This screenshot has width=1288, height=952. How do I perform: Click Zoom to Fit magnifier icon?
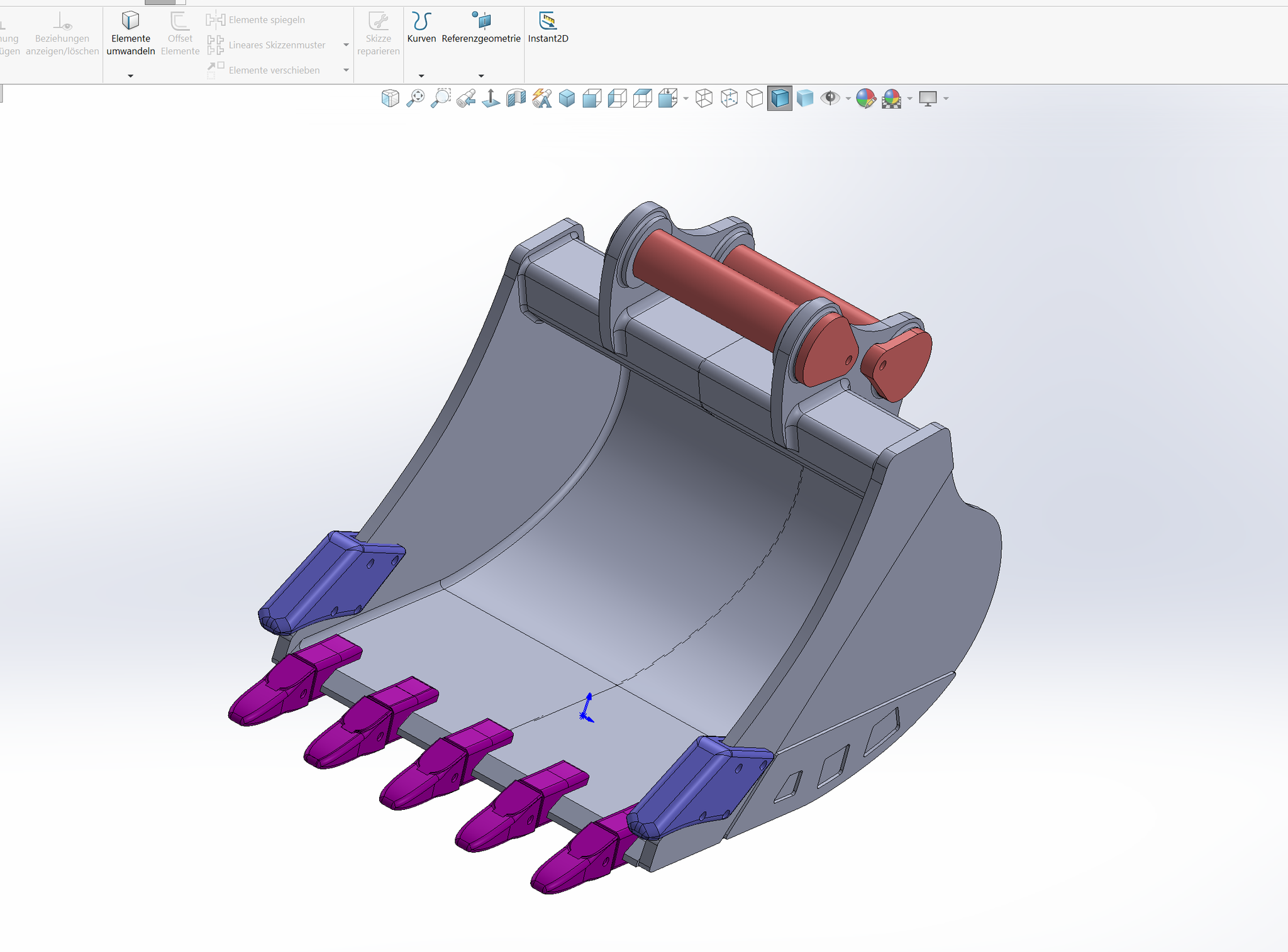tap(415, 98)
